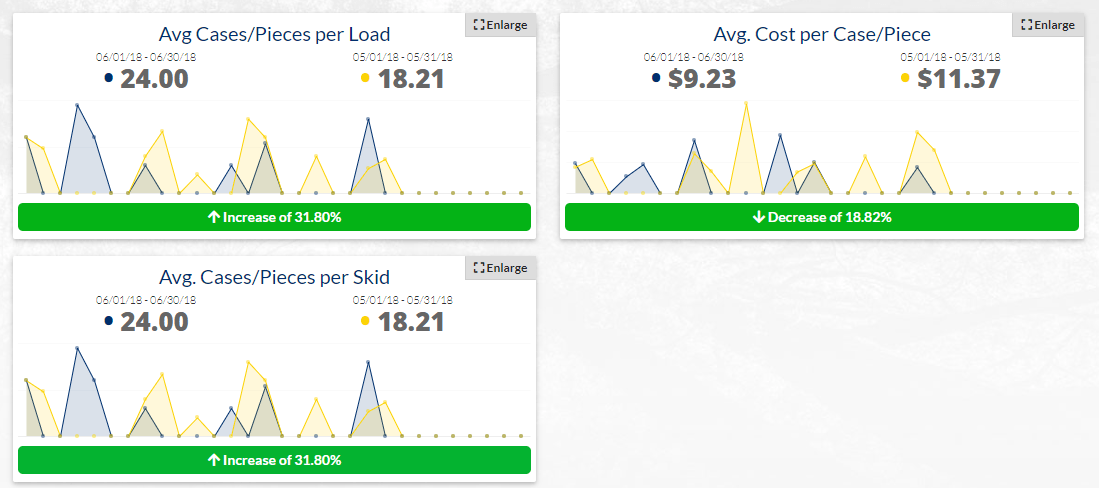Click navy legend dot beside $9.23
1099x488 pixels.
click(656, 78)
